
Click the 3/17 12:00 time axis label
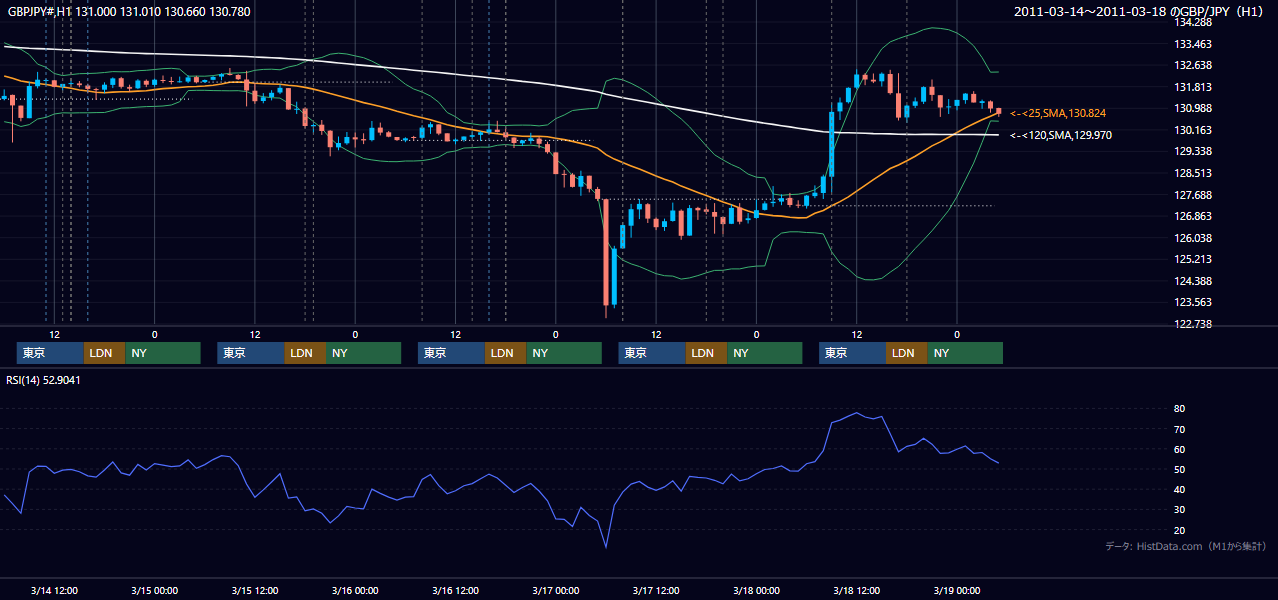pos(656,590)
